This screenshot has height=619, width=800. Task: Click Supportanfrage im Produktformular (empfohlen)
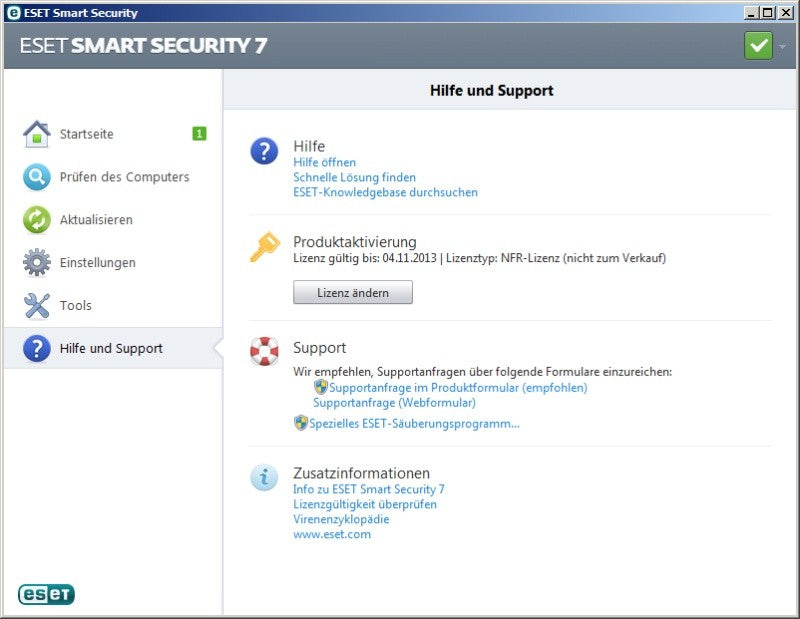458,387
